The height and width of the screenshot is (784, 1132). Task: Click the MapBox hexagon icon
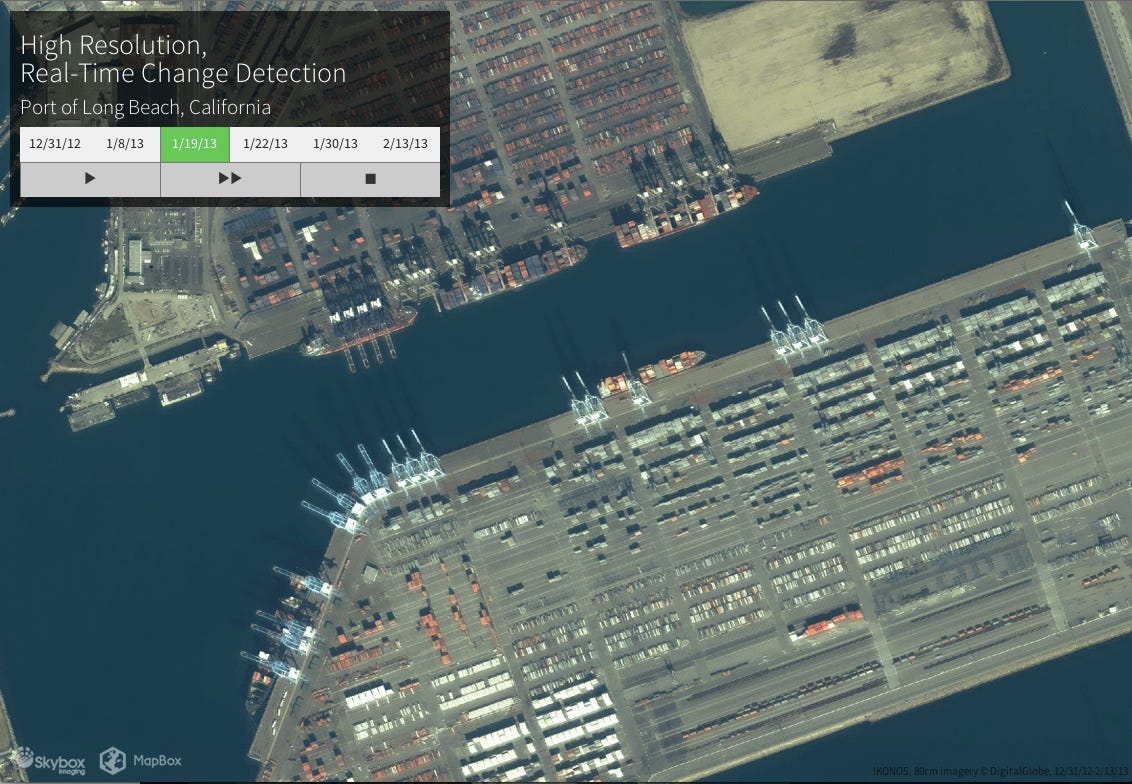[x=110, y=760]
